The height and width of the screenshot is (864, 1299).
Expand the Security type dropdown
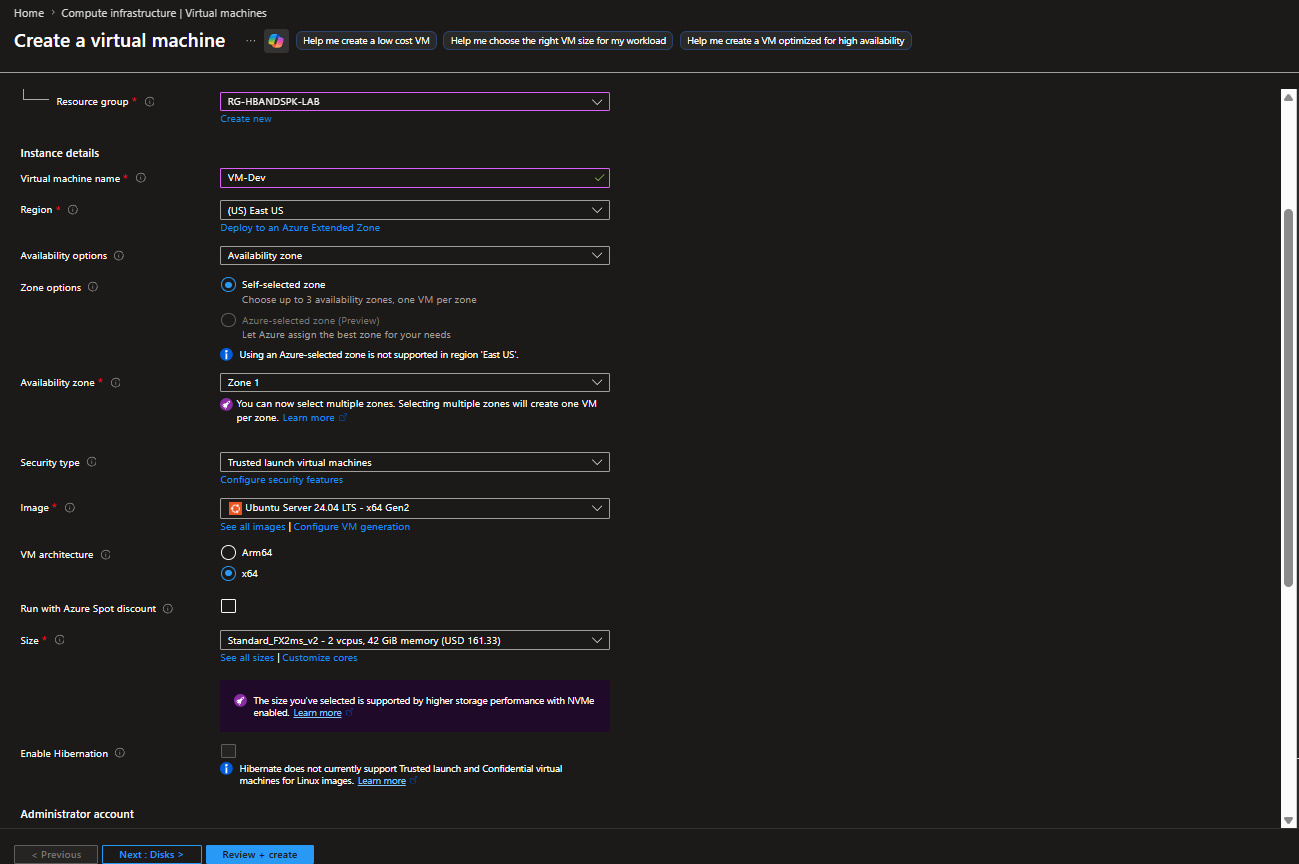pyautogui.click(x=415, y=463)
